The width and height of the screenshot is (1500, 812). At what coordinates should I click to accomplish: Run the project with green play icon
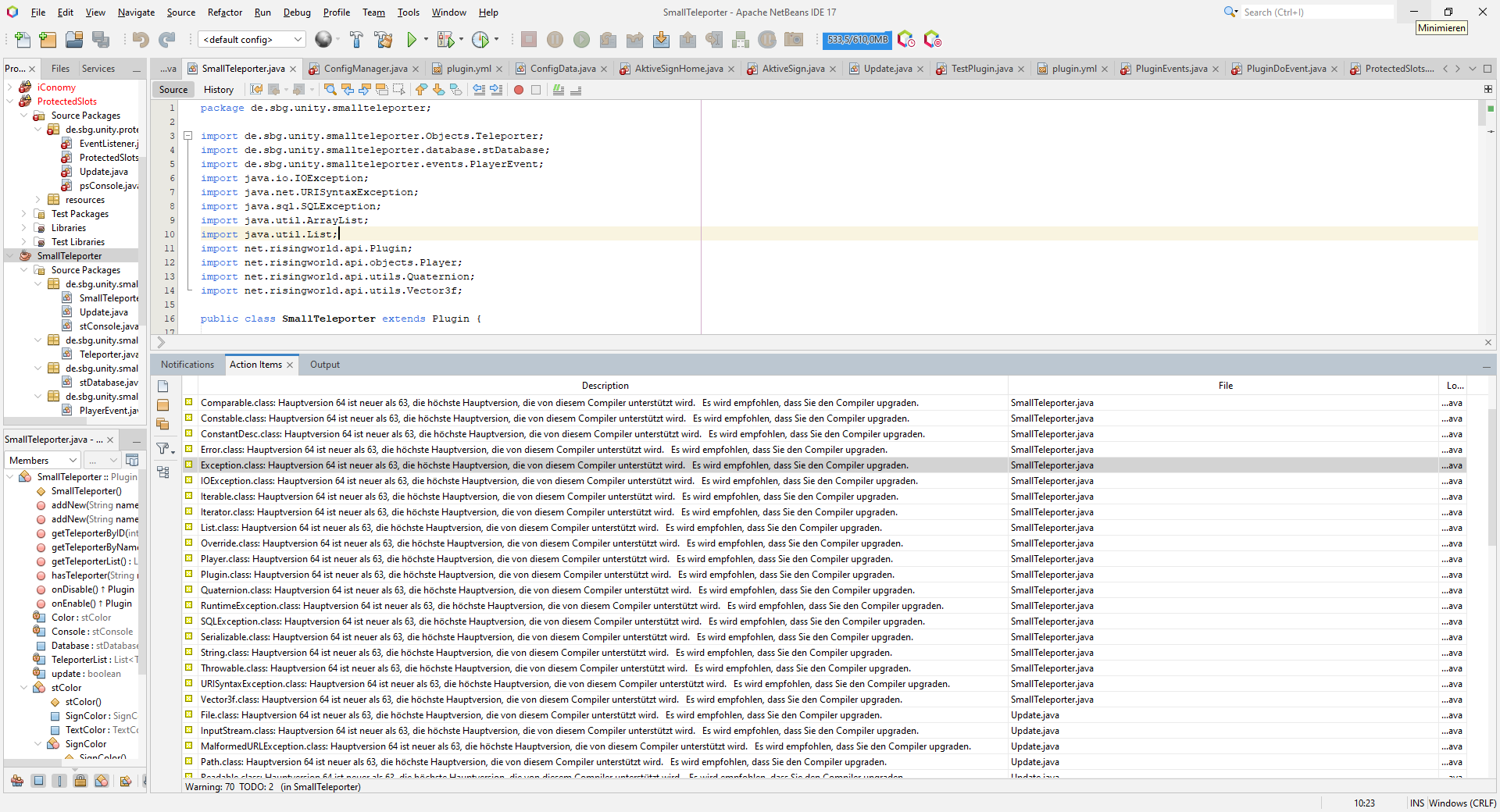coord(412,40)
